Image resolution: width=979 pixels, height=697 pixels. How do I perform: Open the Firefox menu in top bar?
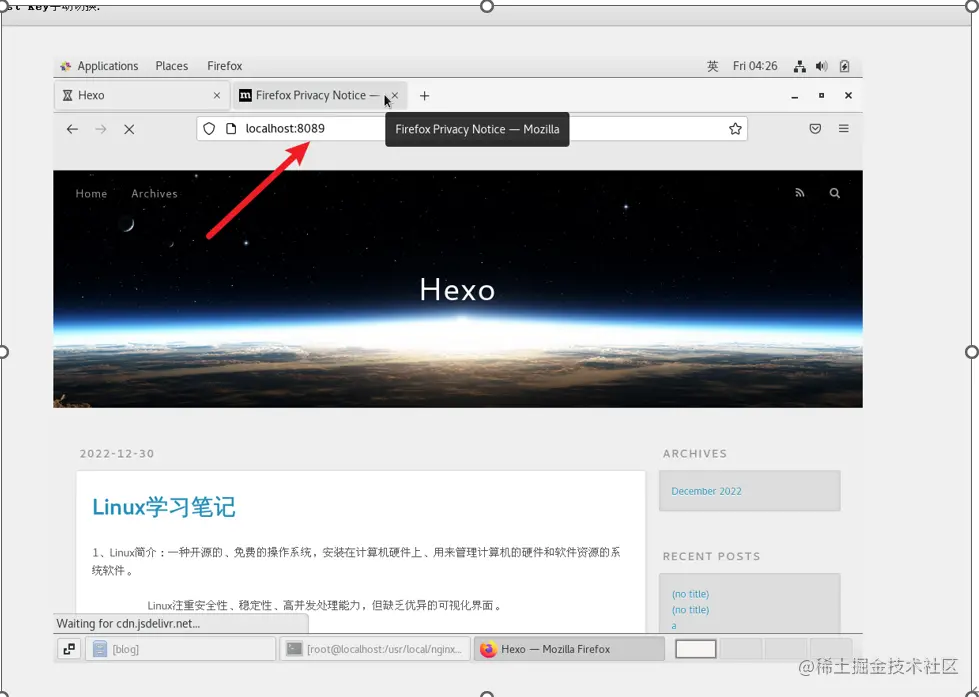click(225, 66)
